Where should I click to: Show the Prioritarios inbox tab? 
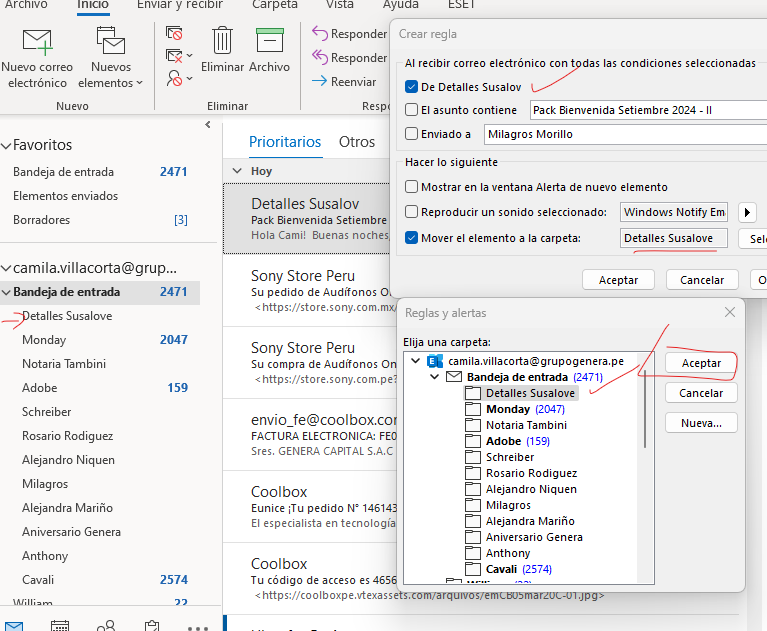click(x=285, y=142)
